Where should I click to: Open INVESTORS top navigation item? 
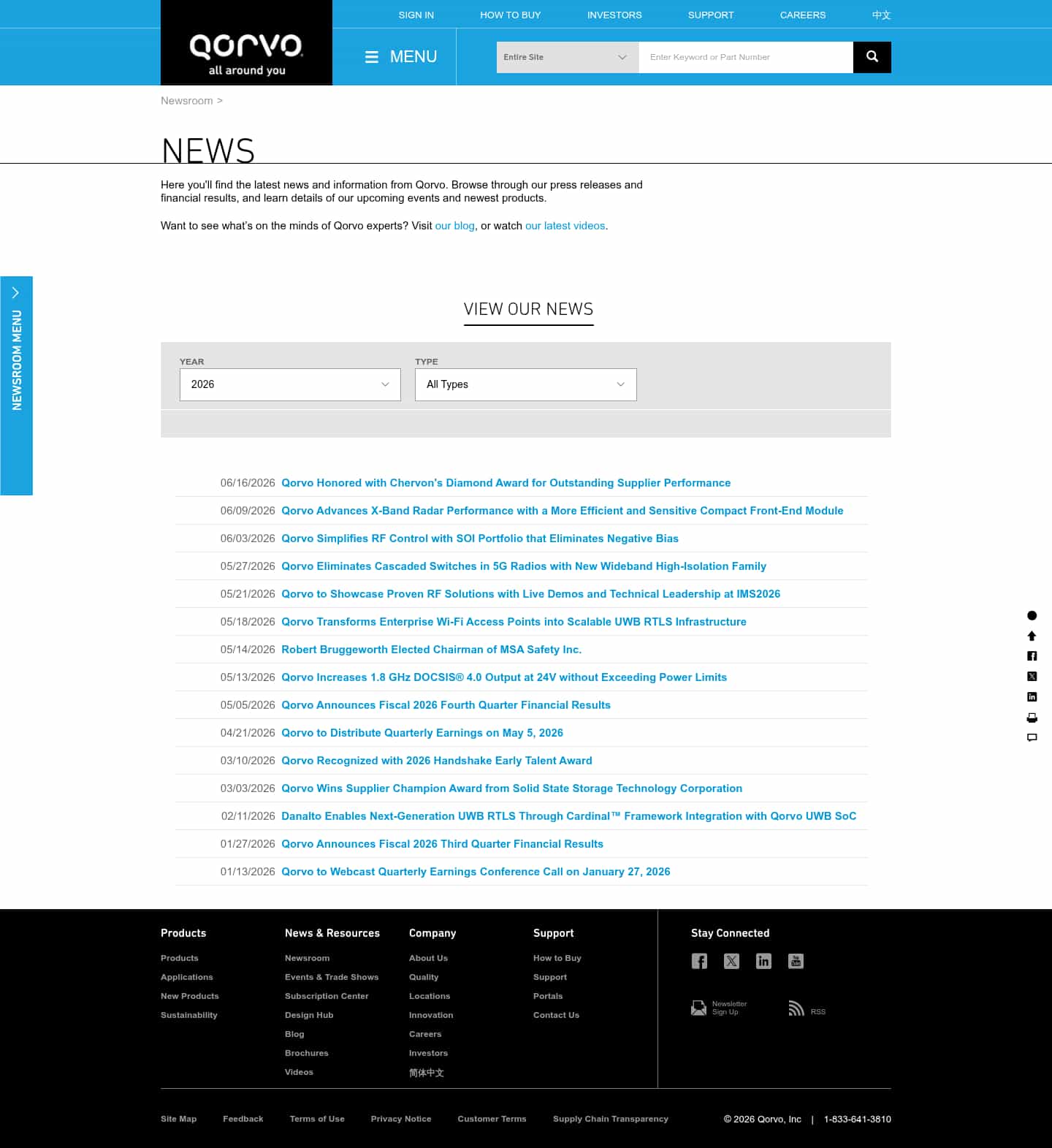pyautogui.click(x=614, y=15)
